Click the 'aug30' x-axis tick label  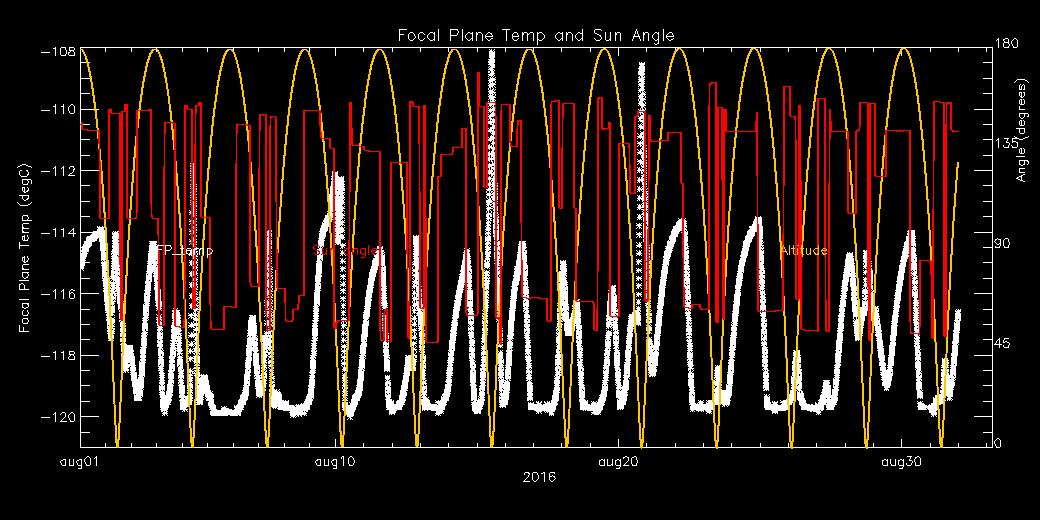tap(901, 462)
